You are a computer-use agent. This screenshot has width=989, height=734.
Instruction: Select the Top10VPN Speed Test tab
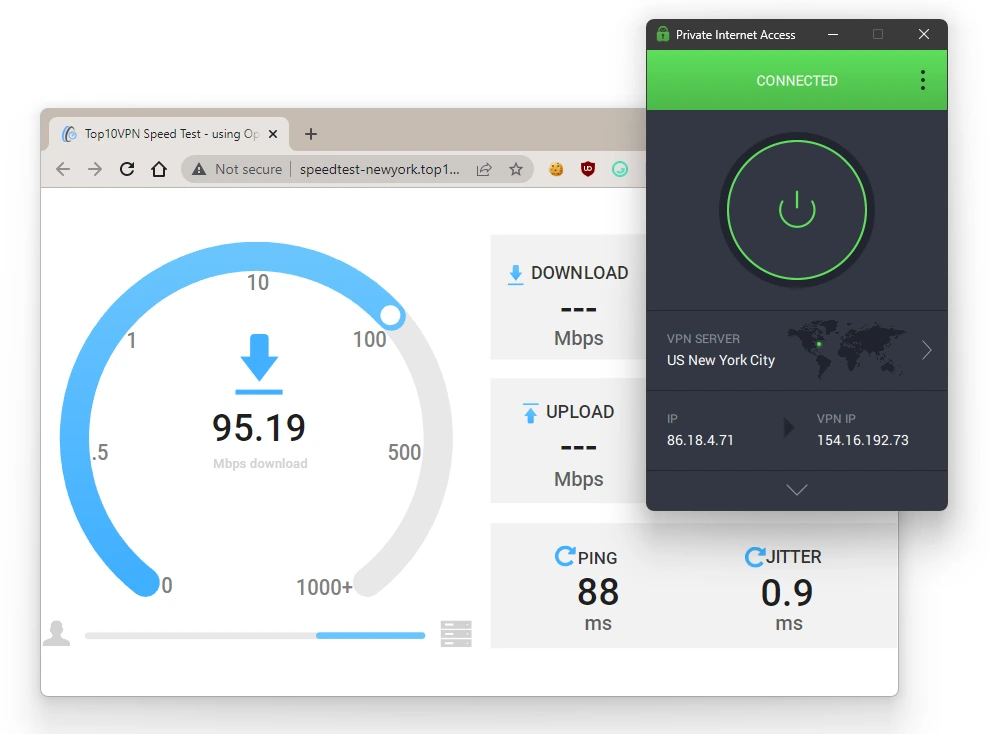point(160,134)
